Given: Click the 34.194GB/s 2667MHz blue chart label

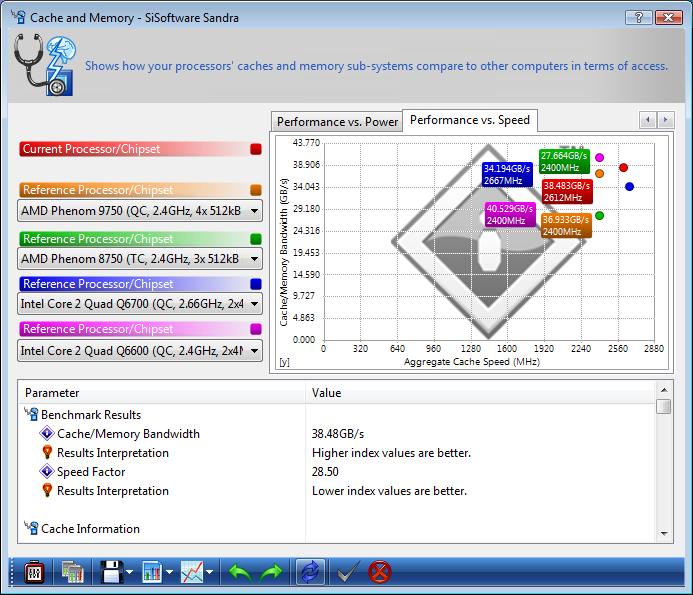Looking at the screenshot, I should (507, 175).
